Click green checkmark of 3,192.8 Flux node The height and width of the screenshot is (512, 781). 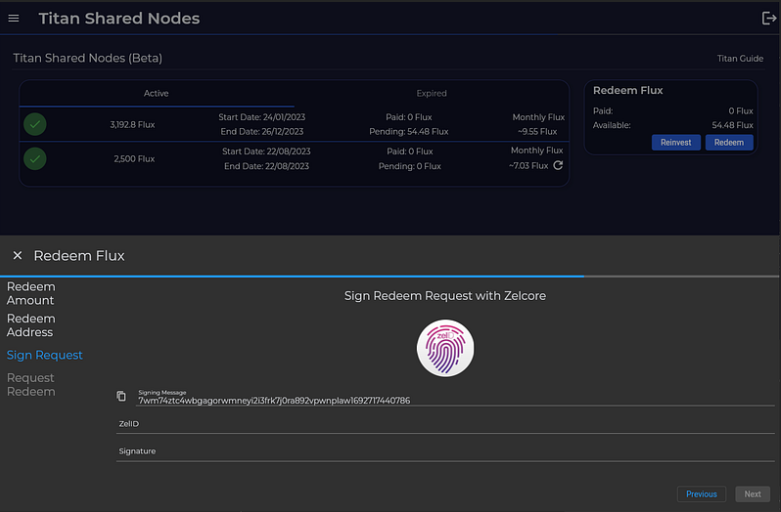pyautogui.click(x=35, y=125)
